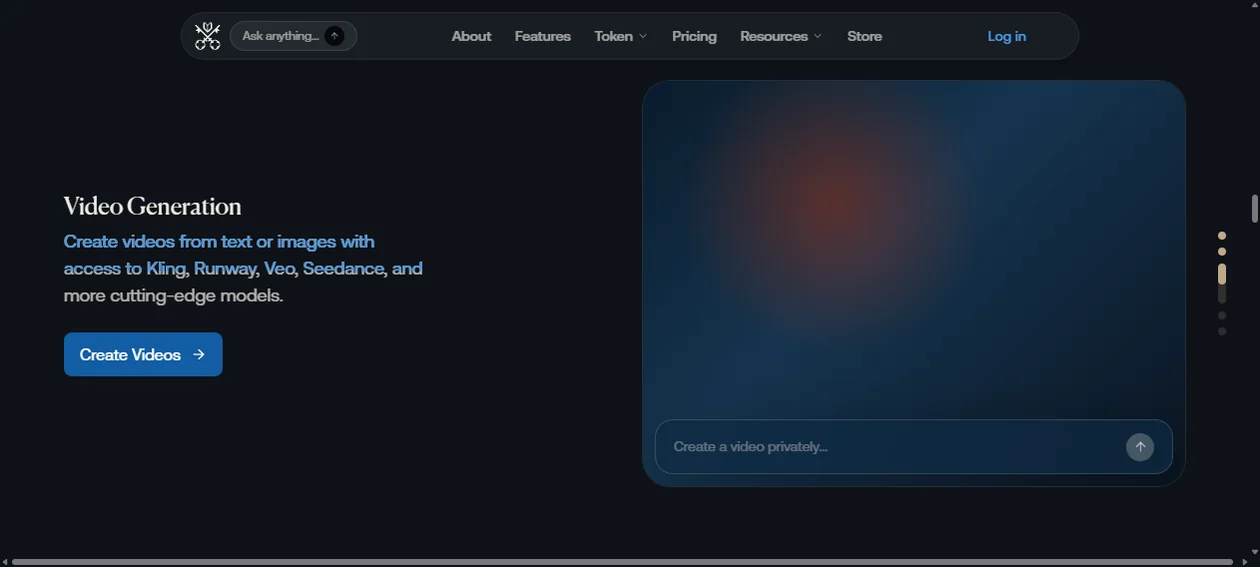1260x567 pixels.
Task: Select the fourth slide indicator dot
Action: pos(1222,315)
